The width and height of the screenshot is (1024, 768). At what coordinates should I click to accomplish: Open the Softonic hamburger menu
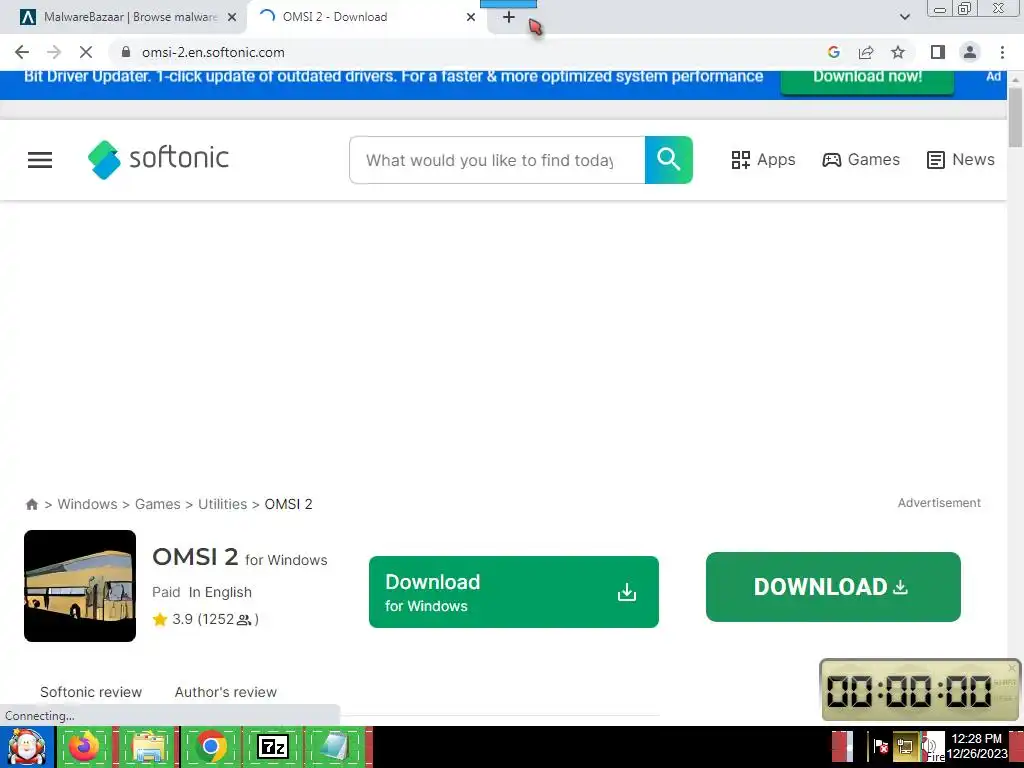coord(40,160)
